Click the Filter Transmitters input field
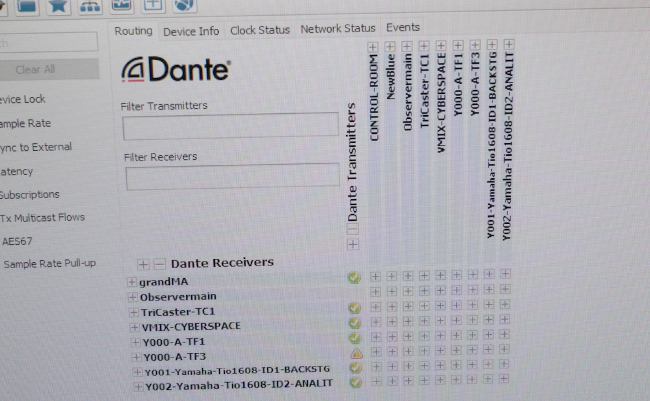 (230, 126)
